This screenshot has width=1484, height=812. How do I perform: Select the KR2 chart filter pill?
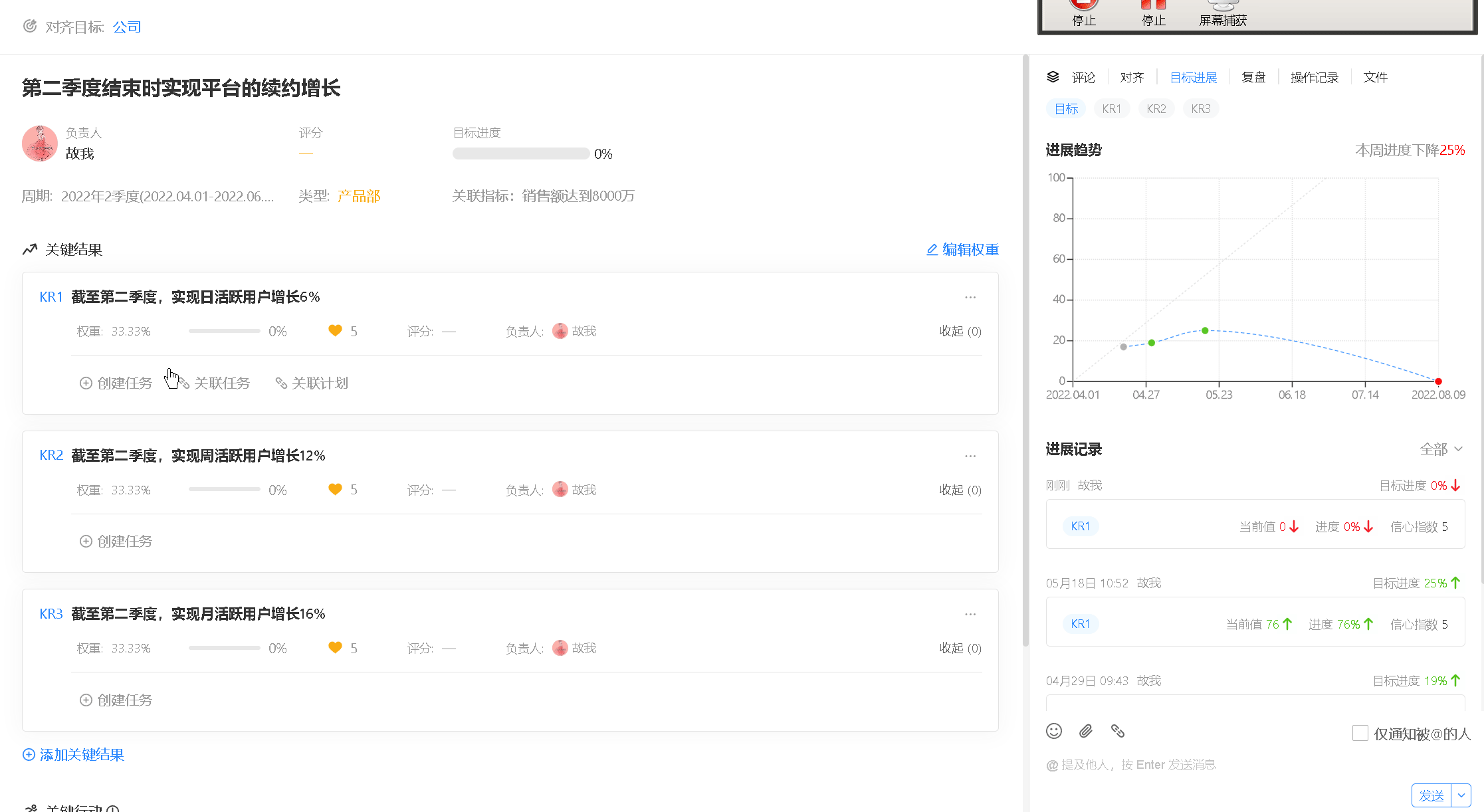(x=1156, y=108)
